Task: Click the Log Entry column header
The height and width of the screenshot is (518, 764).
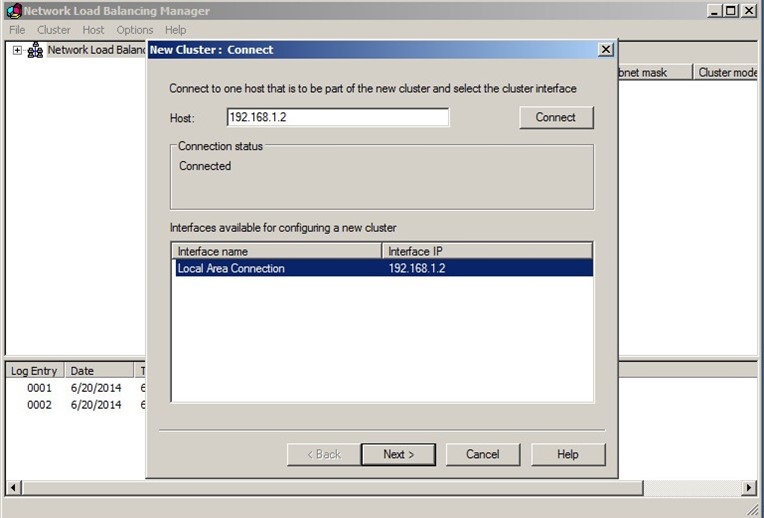Action: point(35,371)
